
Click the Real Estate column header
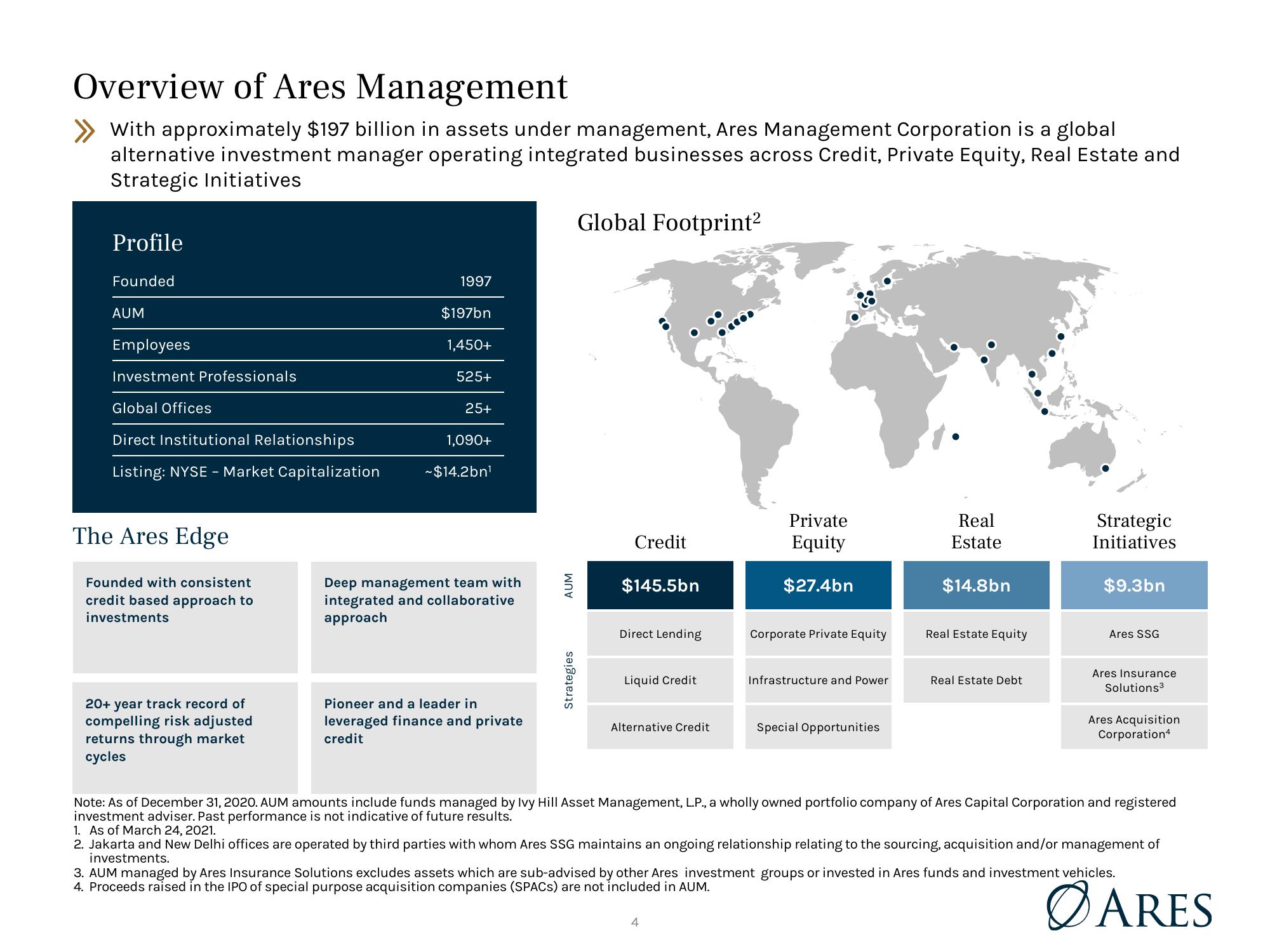tap(976, 531)
